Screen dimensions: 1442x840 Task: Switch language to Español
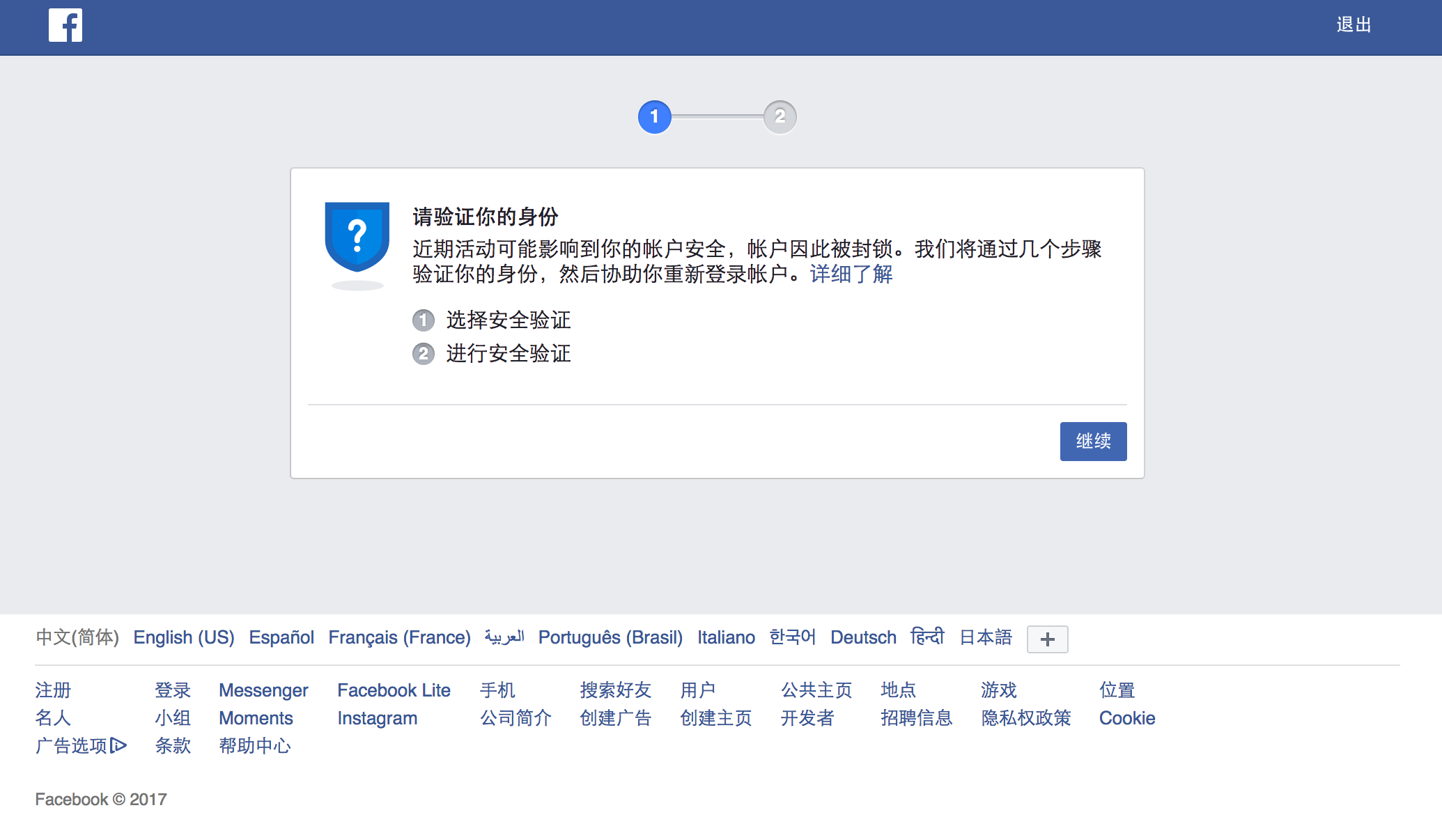coord(281,637)
